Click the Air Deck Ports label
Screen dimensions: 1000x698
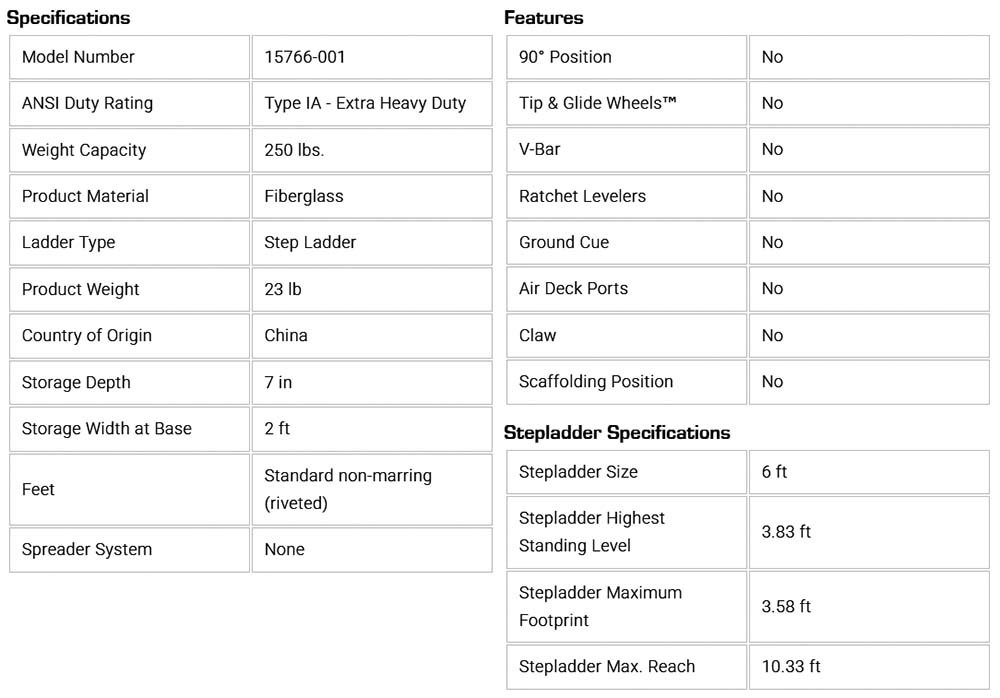(573, 288)
